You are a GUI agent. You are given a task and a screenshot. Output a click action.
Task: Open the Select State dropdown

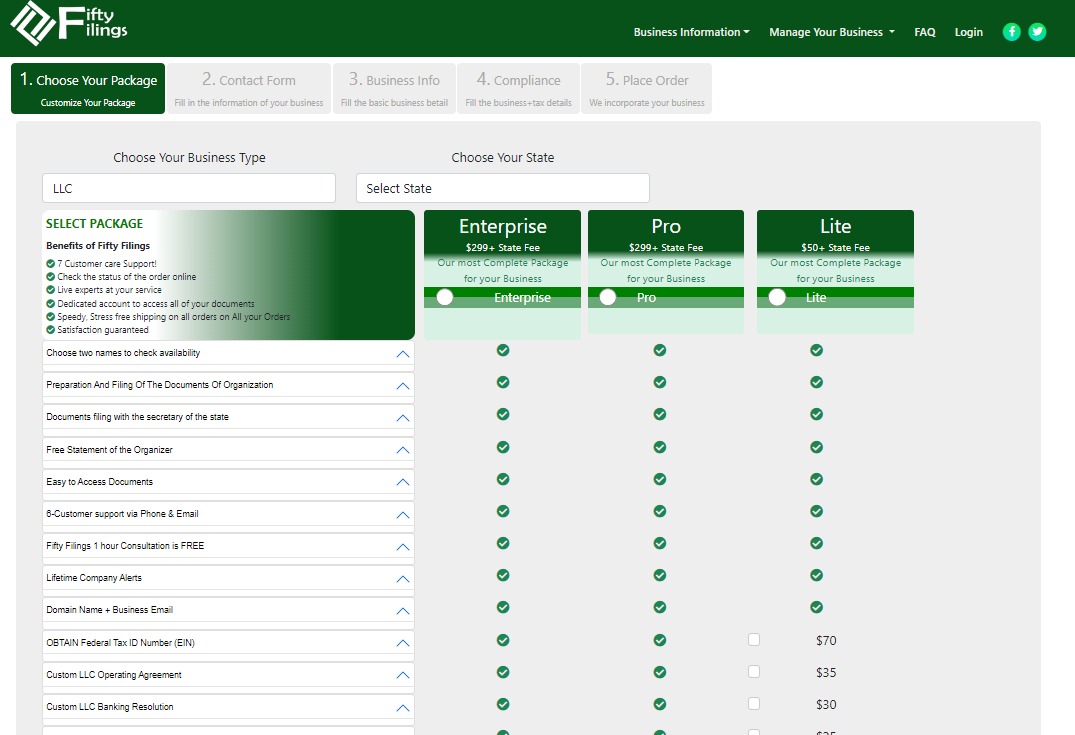coord(502,188)
